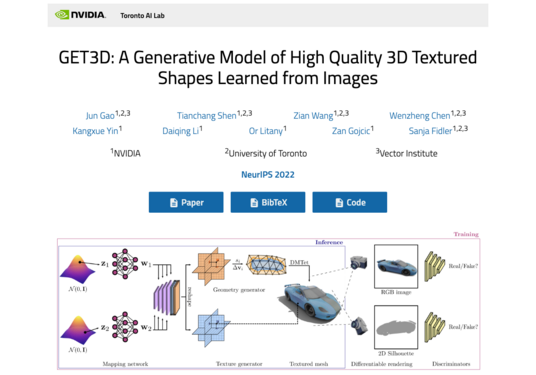Viewport: 536px width, 375px height.
Task: Click the NVIDIA affiliation text
Action: pos(125,153)
